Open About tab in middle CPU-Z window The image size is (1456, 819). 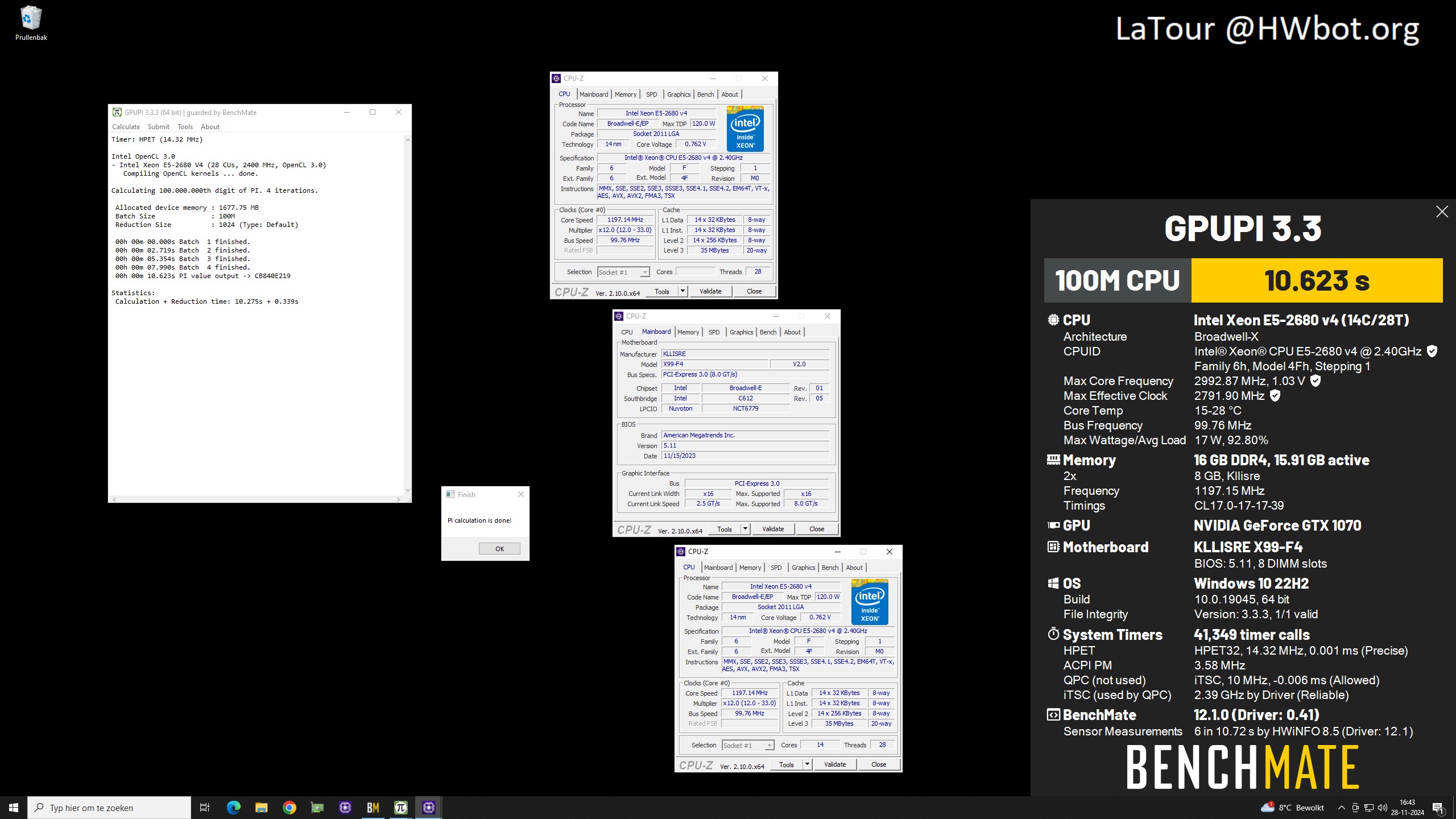792,332
